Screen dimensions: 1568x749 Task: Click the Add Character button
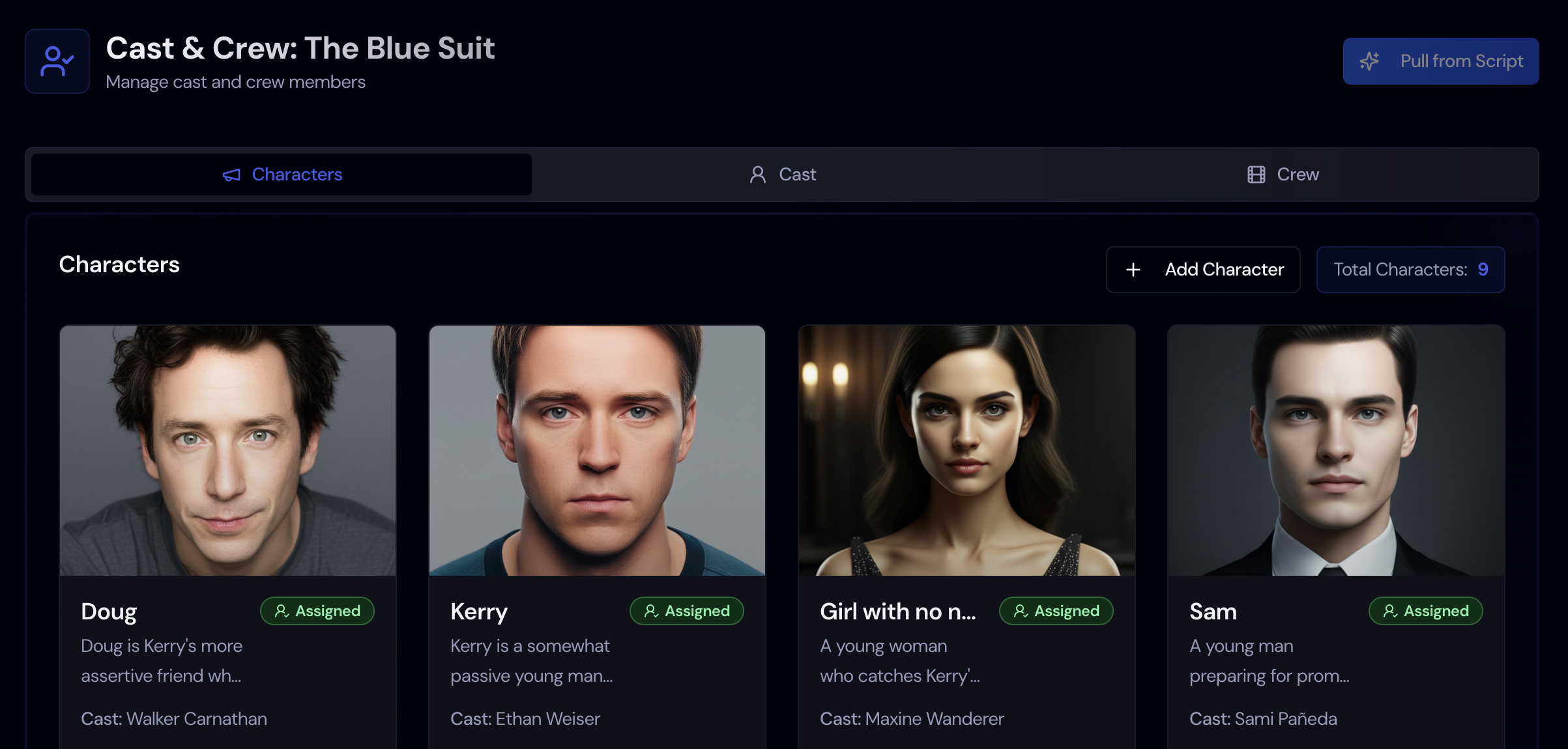point(1203,269)
